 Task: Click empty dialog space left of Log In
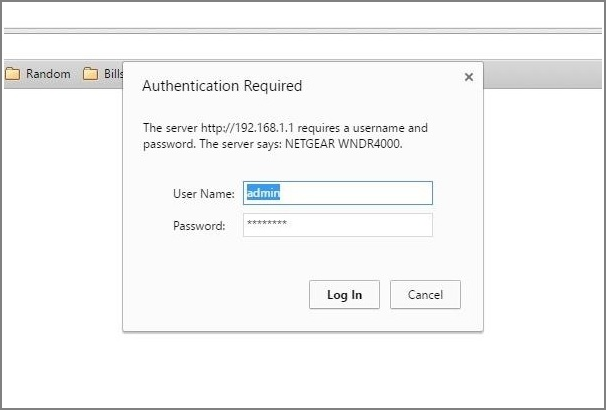[220, 295]
